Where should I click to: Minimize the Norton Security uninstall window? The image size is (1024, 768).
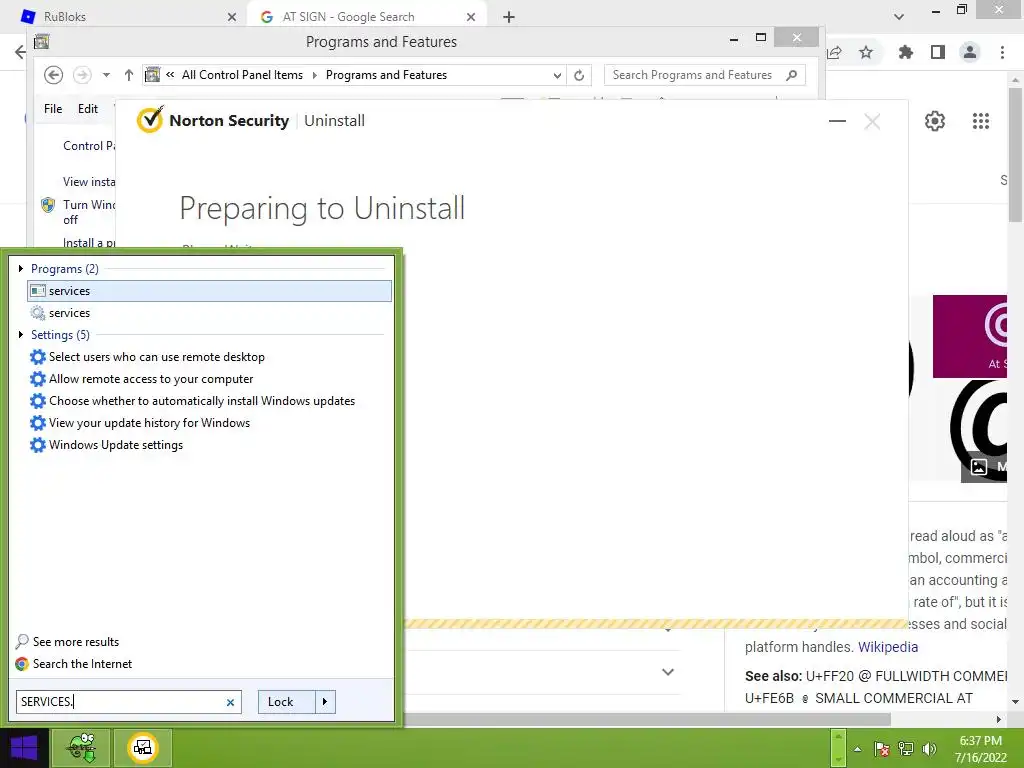(x=837, y=121)
